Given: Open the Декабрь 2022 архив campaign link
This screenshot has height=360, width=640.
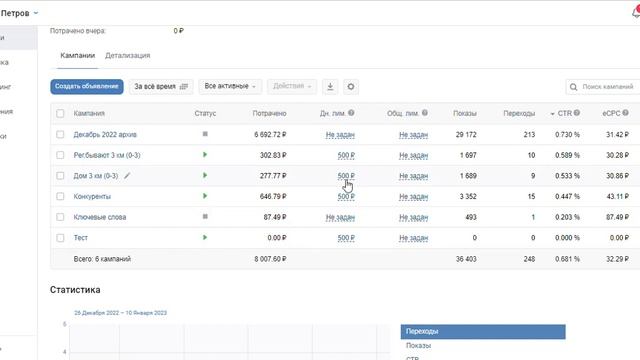Looking at the screenshot, I should point(105,135).
